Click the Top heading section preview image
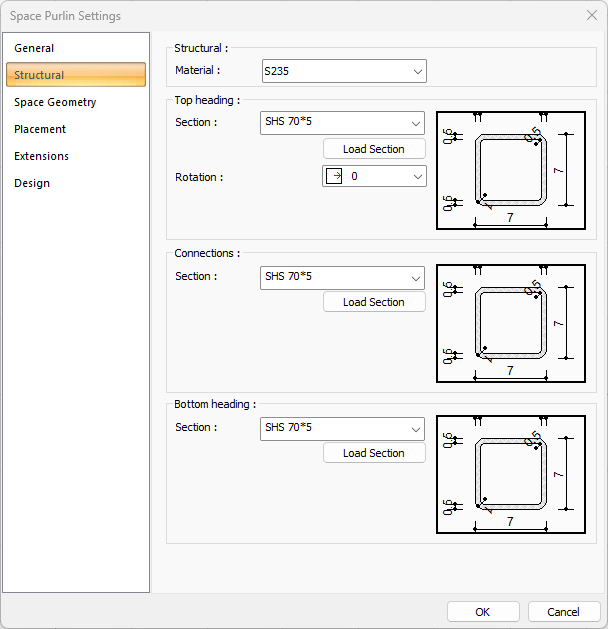 pyautogui.click(x=510, y=170)
